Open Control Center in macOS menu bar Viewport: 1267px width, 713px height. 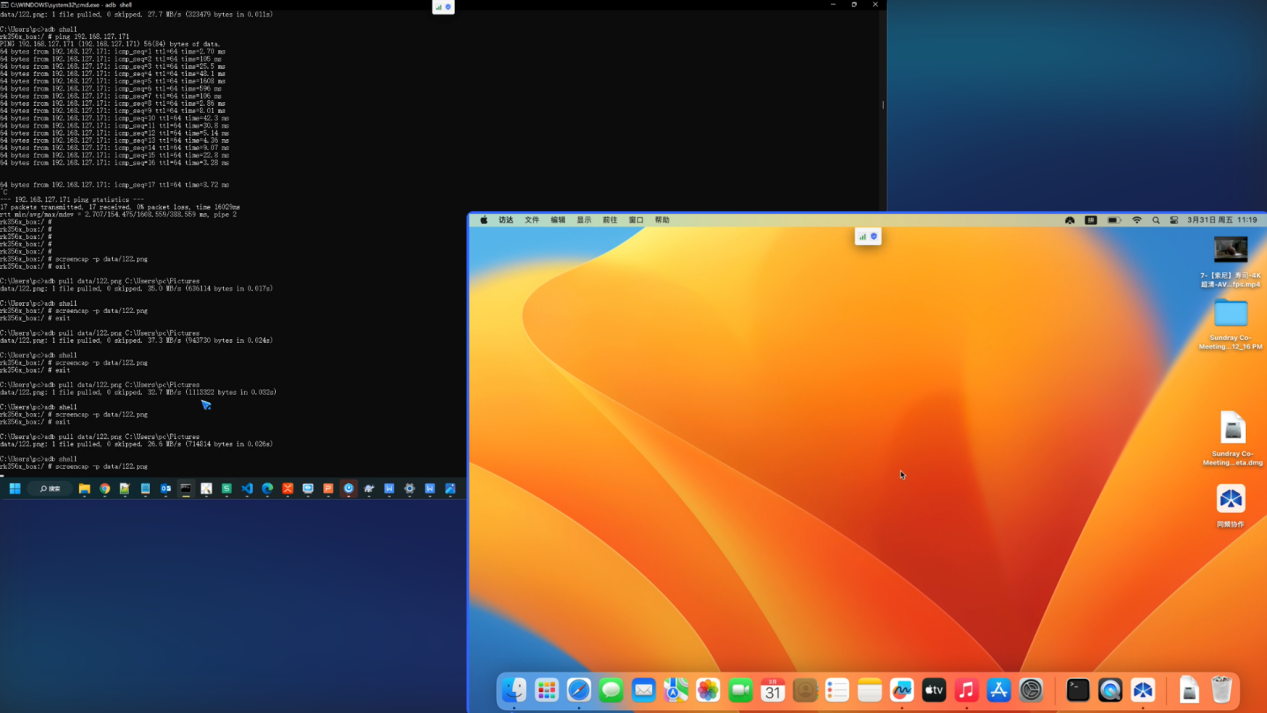click(x=1174, y=220)
